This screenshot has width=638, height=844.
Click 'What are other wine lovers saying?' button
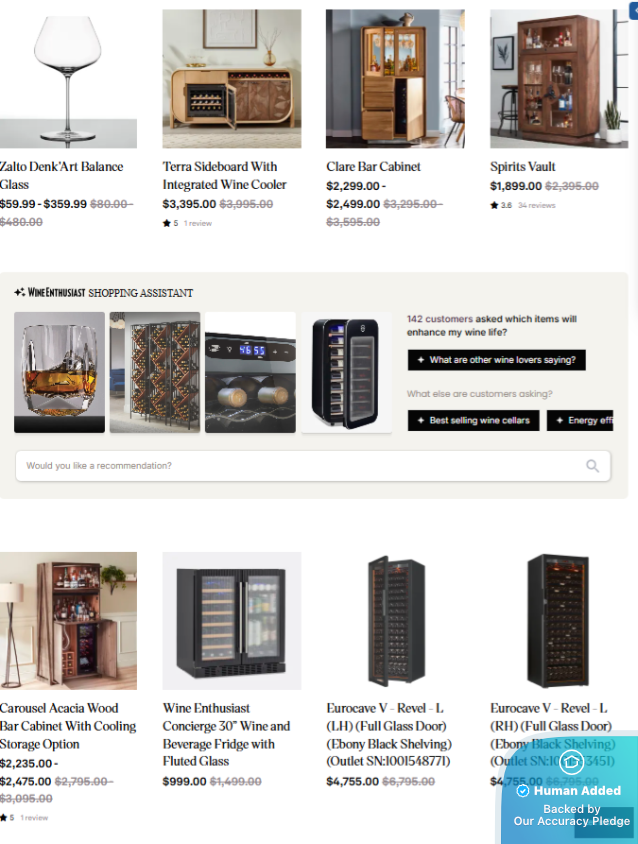click(x=496, y=360)
